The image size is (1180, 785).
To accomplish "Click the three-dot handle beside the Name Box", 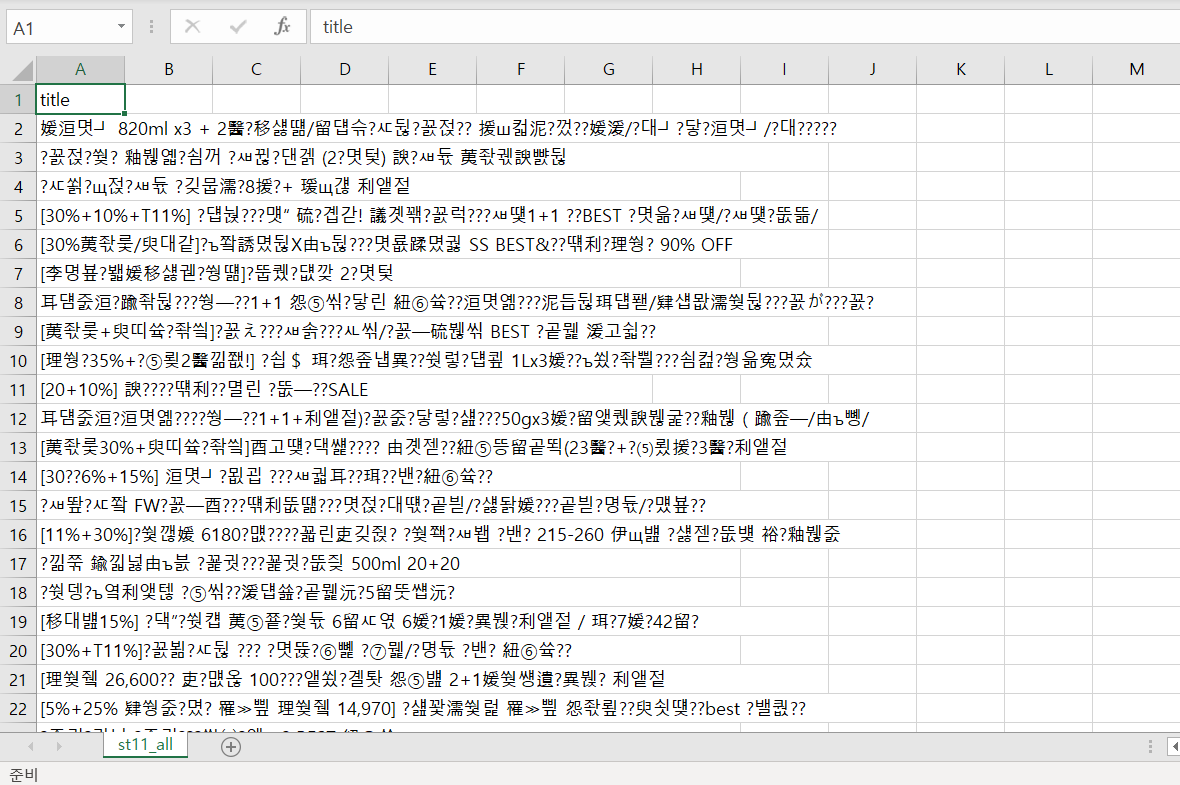I will [x=151, y=27].
